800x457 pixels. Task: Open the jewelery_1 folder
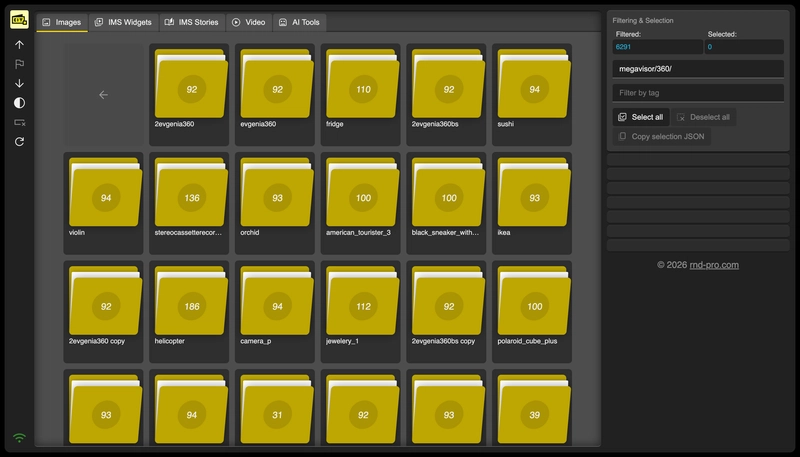361,312
